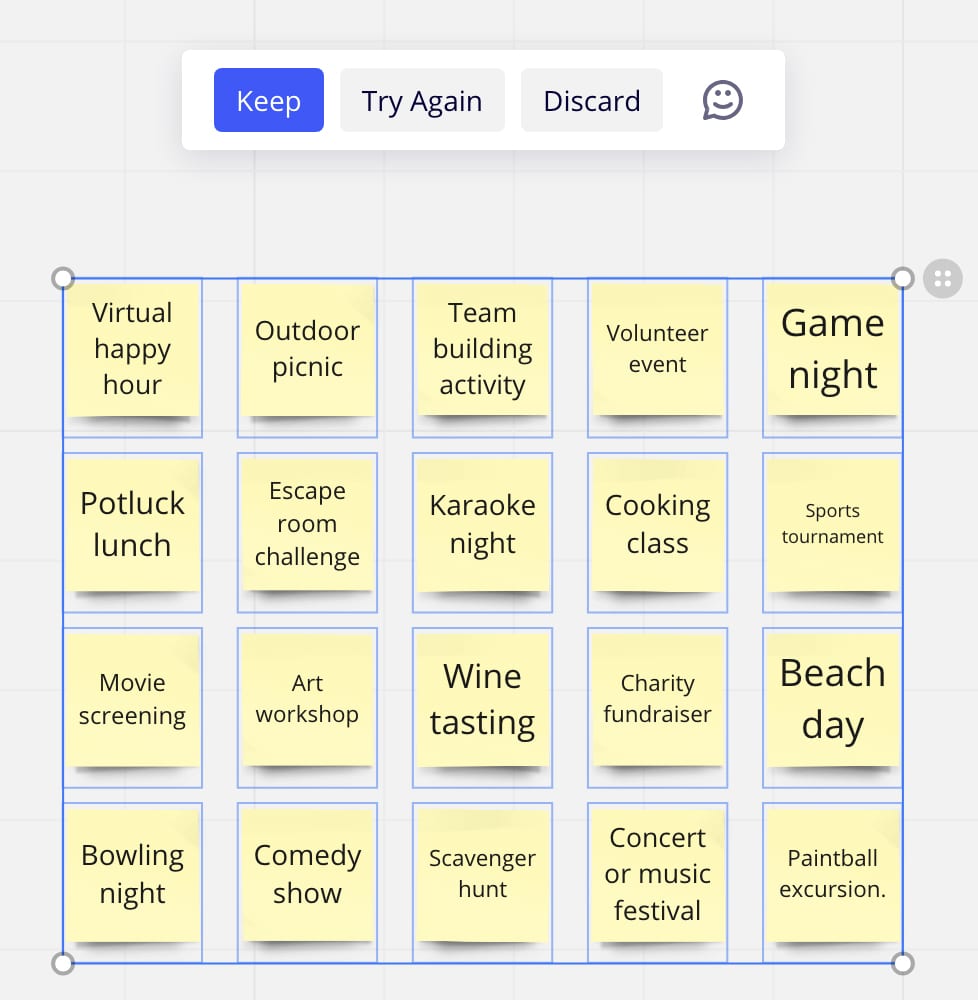Select the Virtual happy hour sticky note
Image resolution: width=978 pixels, height=1000 pixels.
click(x=132, y=349)
